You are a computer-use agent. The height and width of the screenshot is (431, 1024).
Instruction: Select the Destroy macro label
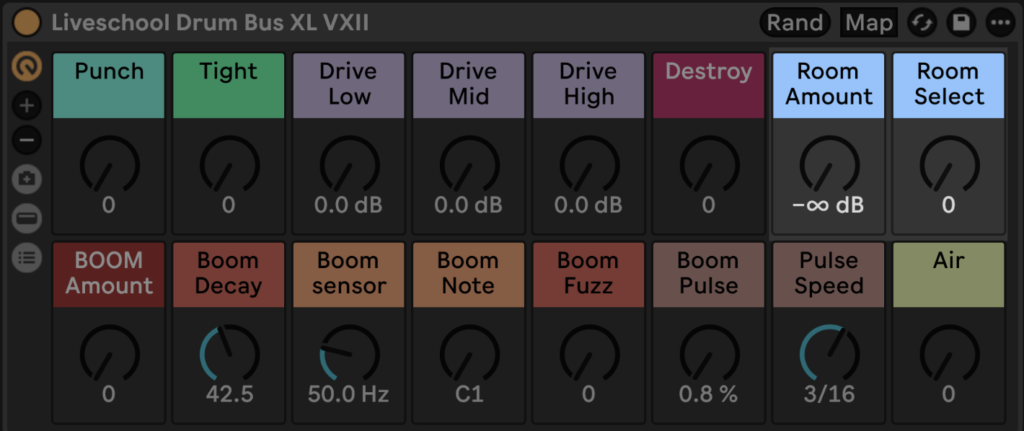(709, 86)
